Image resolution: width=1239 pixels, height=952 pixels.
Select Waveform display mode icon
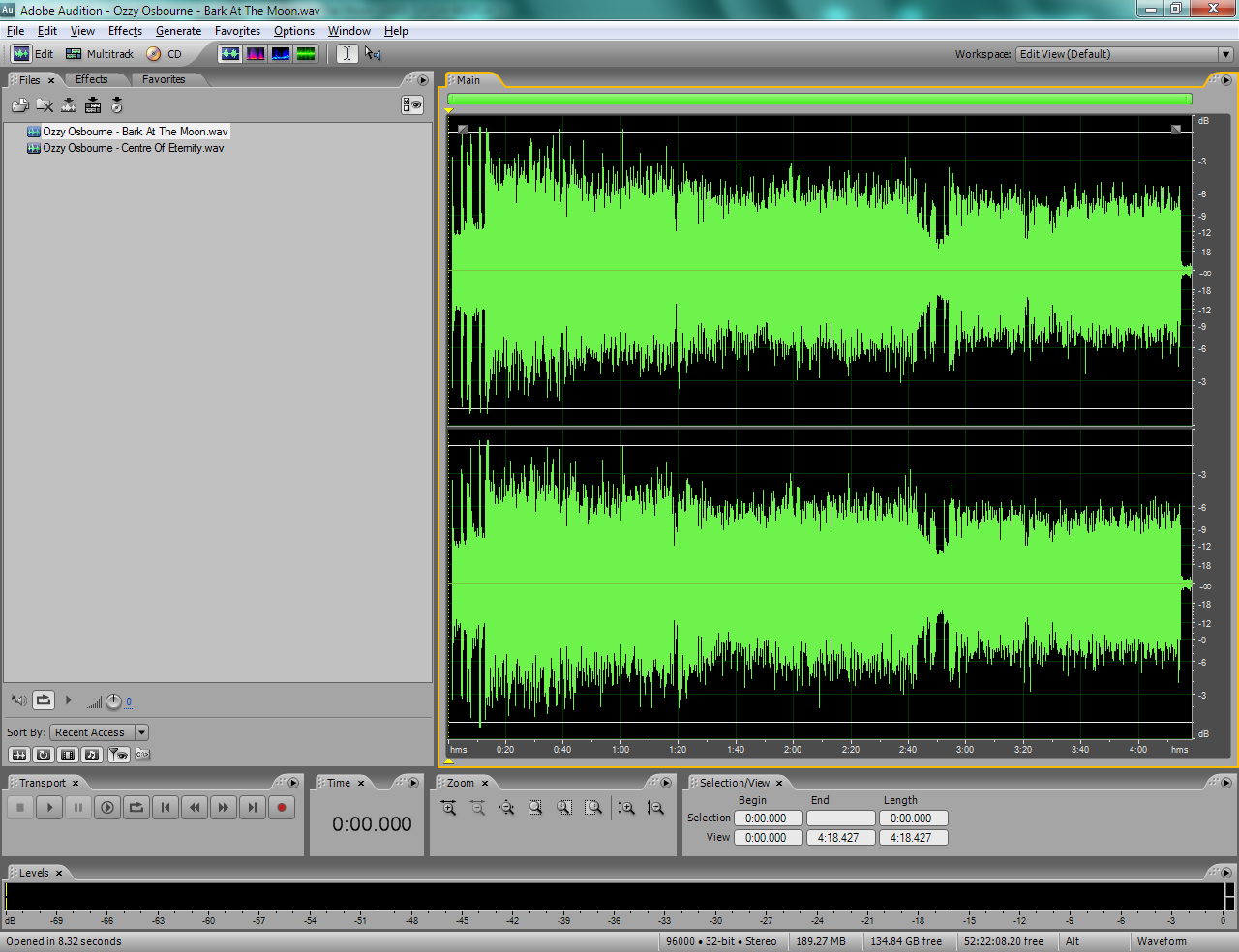click(230, 54)
